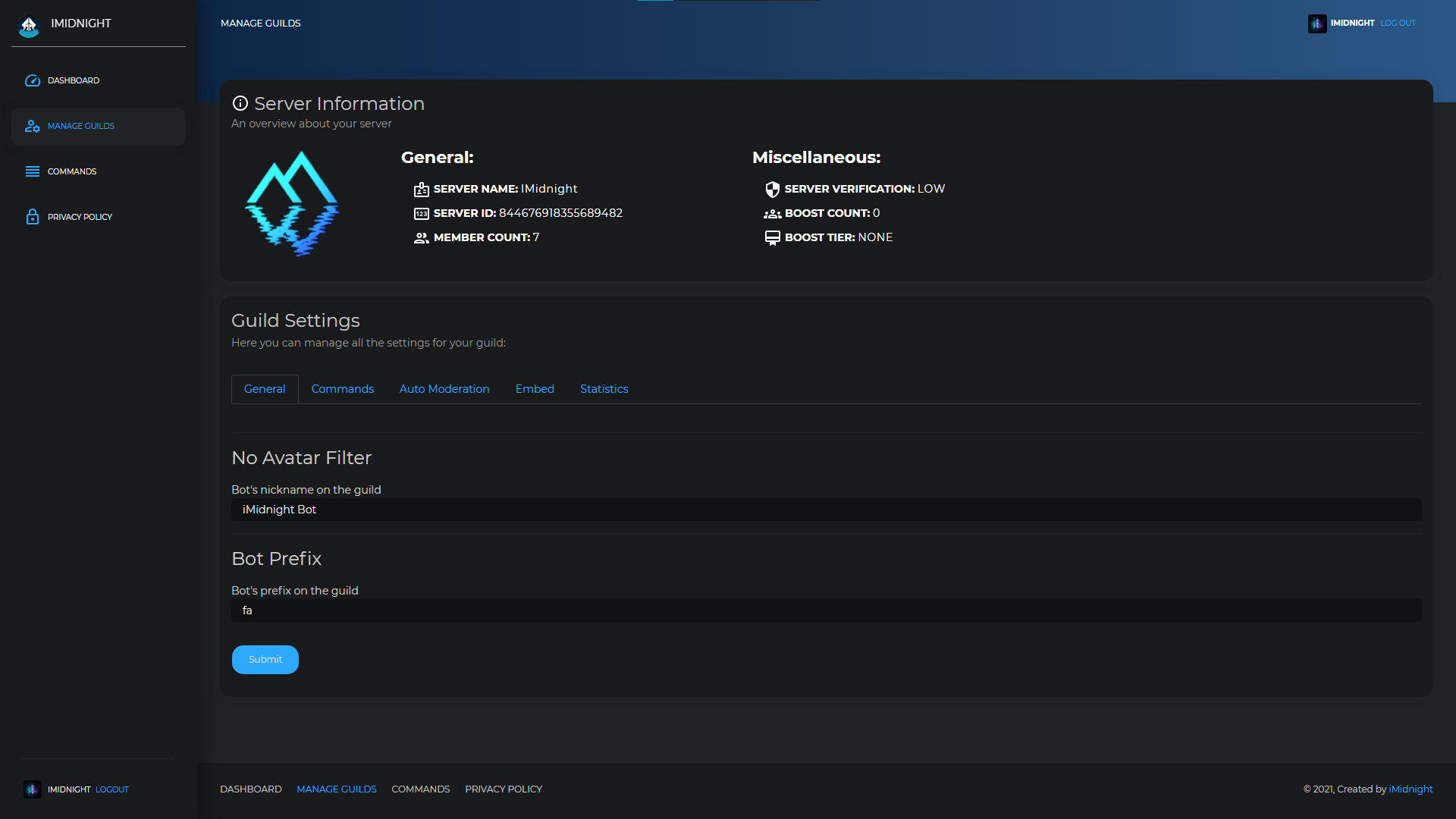
Task: Click the MEMBER COUNT: 7 text
Action: (487, 237)
